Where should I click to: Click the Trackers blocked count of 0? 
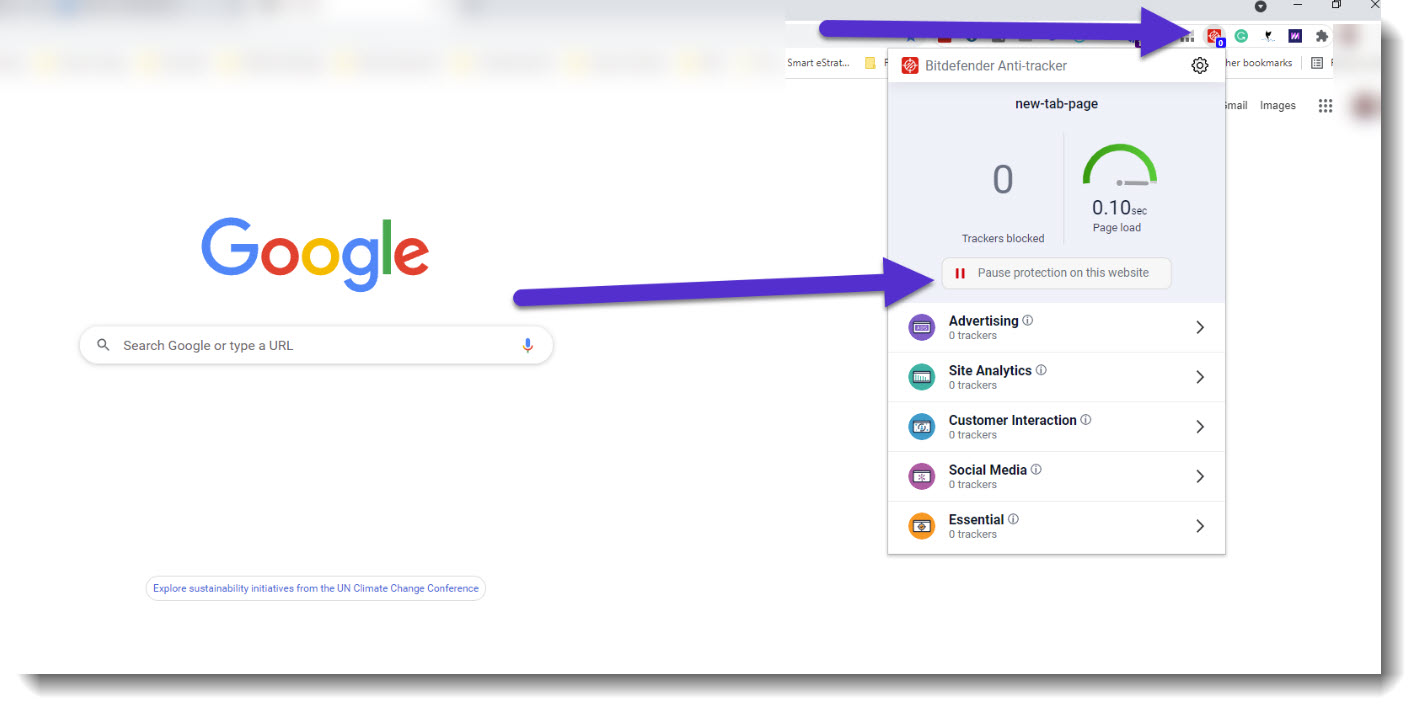(1002, 180)
